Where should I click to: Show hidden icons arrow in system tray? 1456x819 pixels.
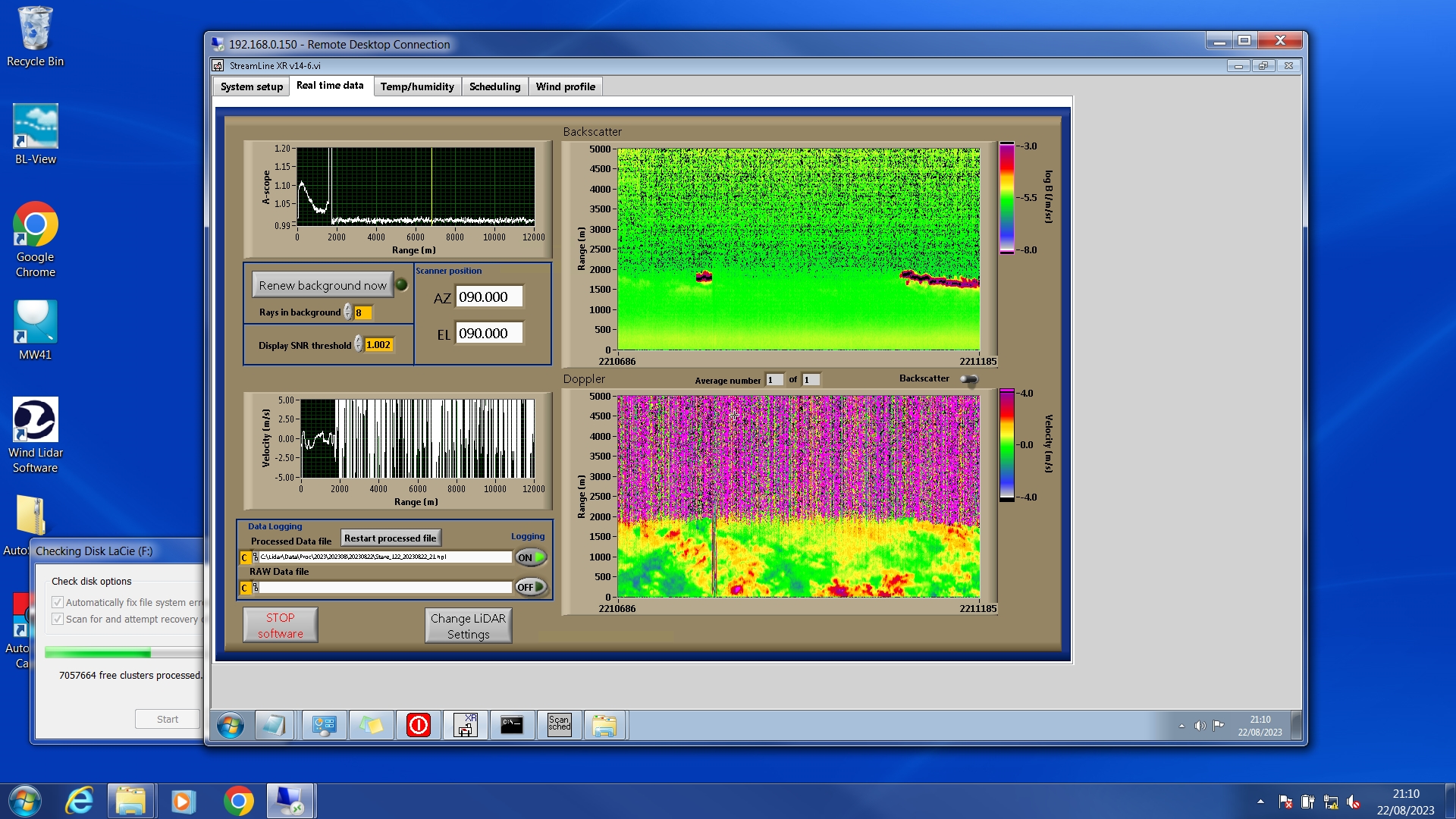tap(1260, 802)
